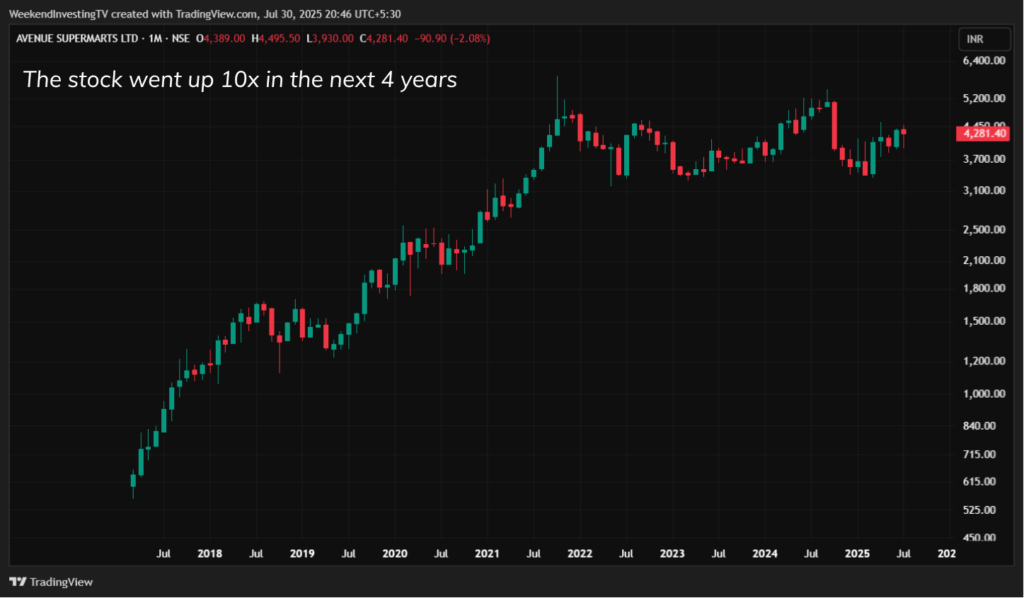
Task: Click the Jul label between 2018 and 2019
Action: pyautogui.click(x=256, y=554)
